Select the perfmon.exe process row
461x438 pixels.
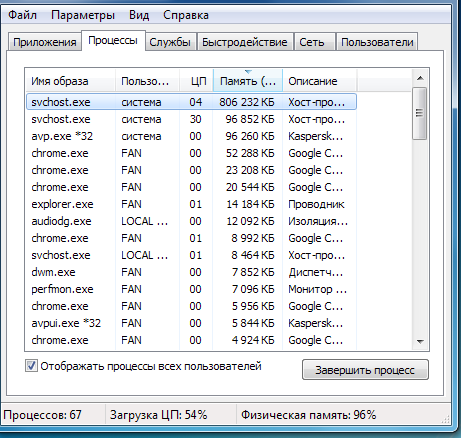(x=191, y=289)
